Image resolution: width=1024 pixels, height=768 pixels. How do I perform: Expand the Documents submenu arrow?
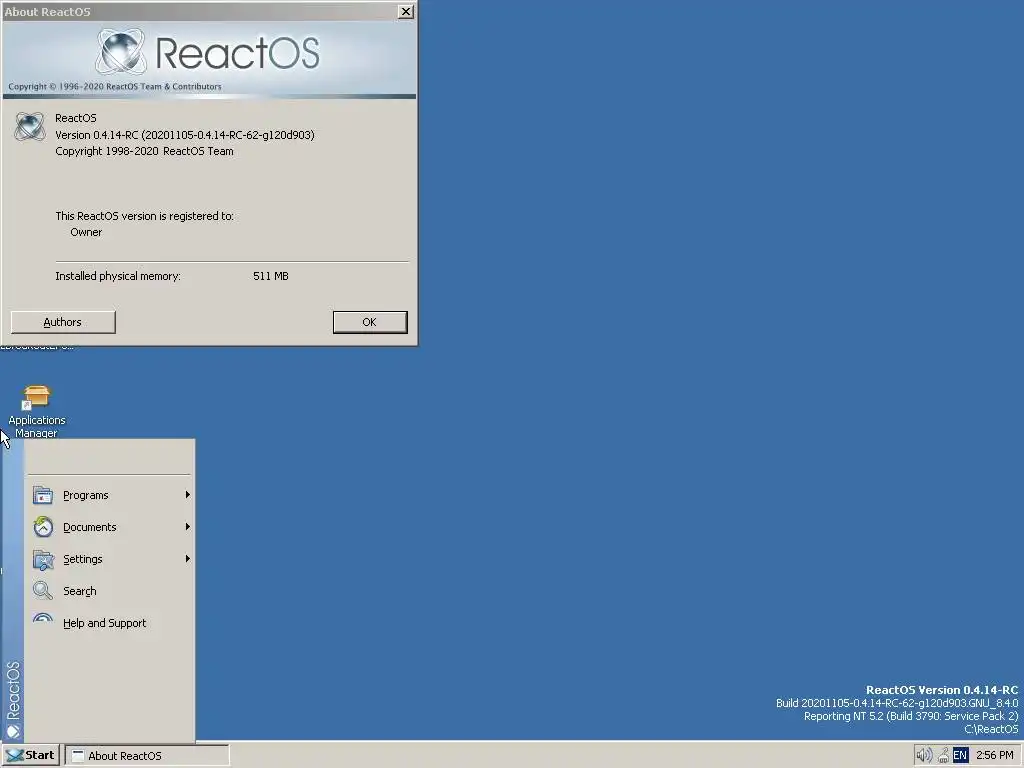[x=187, y=527]
